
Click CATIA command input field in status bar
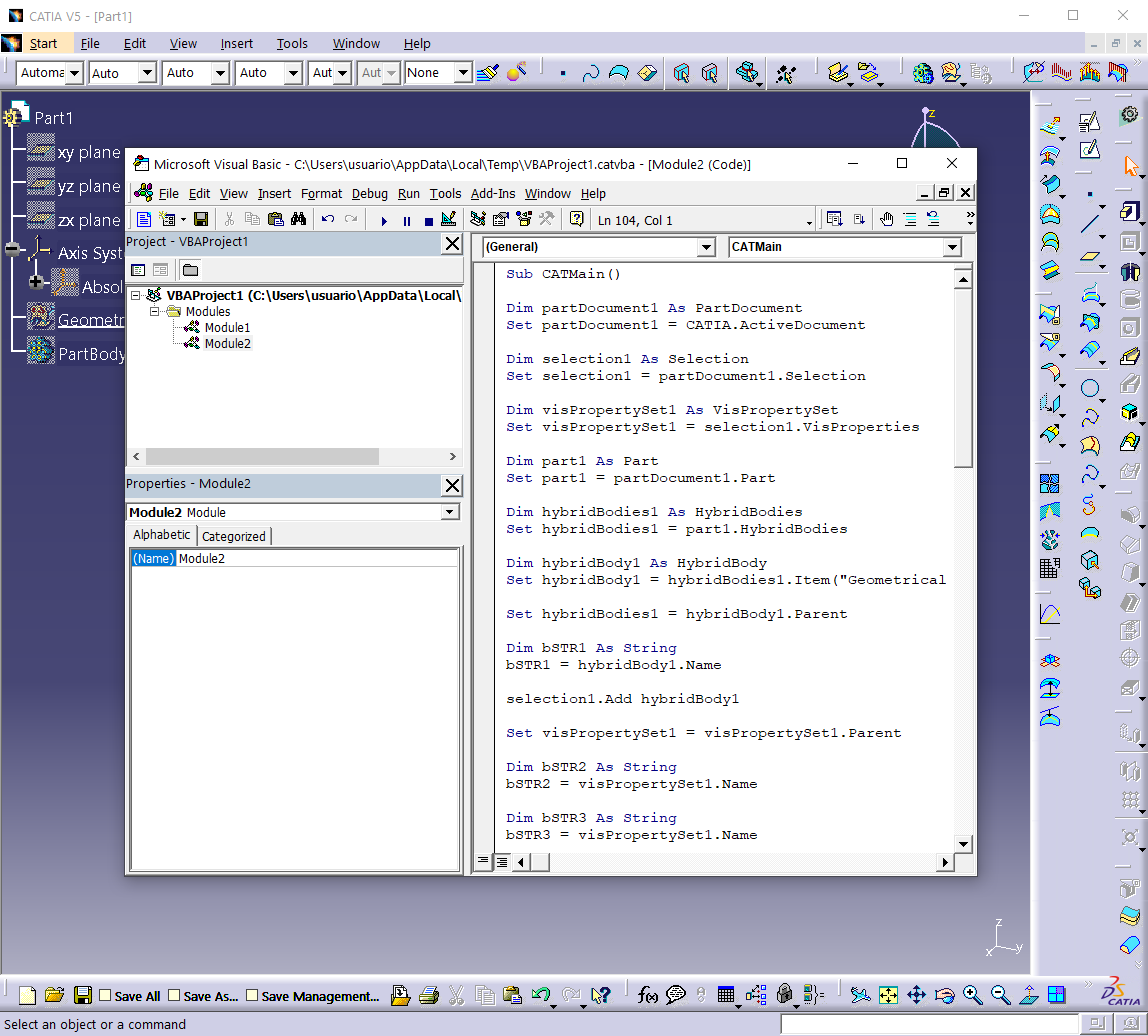[x=930, y=1024]
